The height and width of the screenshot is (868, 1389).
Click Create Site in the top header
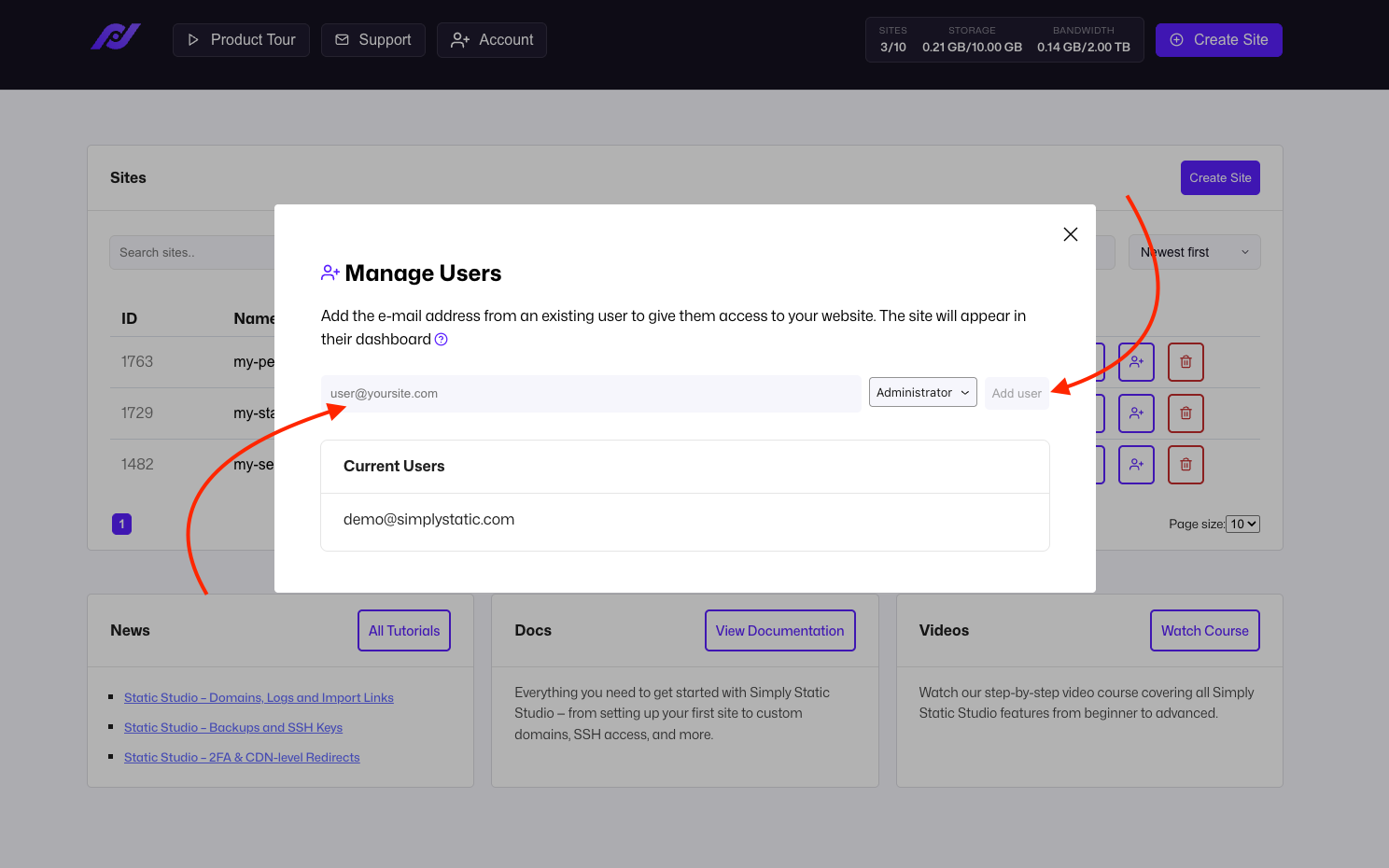(x=1219, y=40)
